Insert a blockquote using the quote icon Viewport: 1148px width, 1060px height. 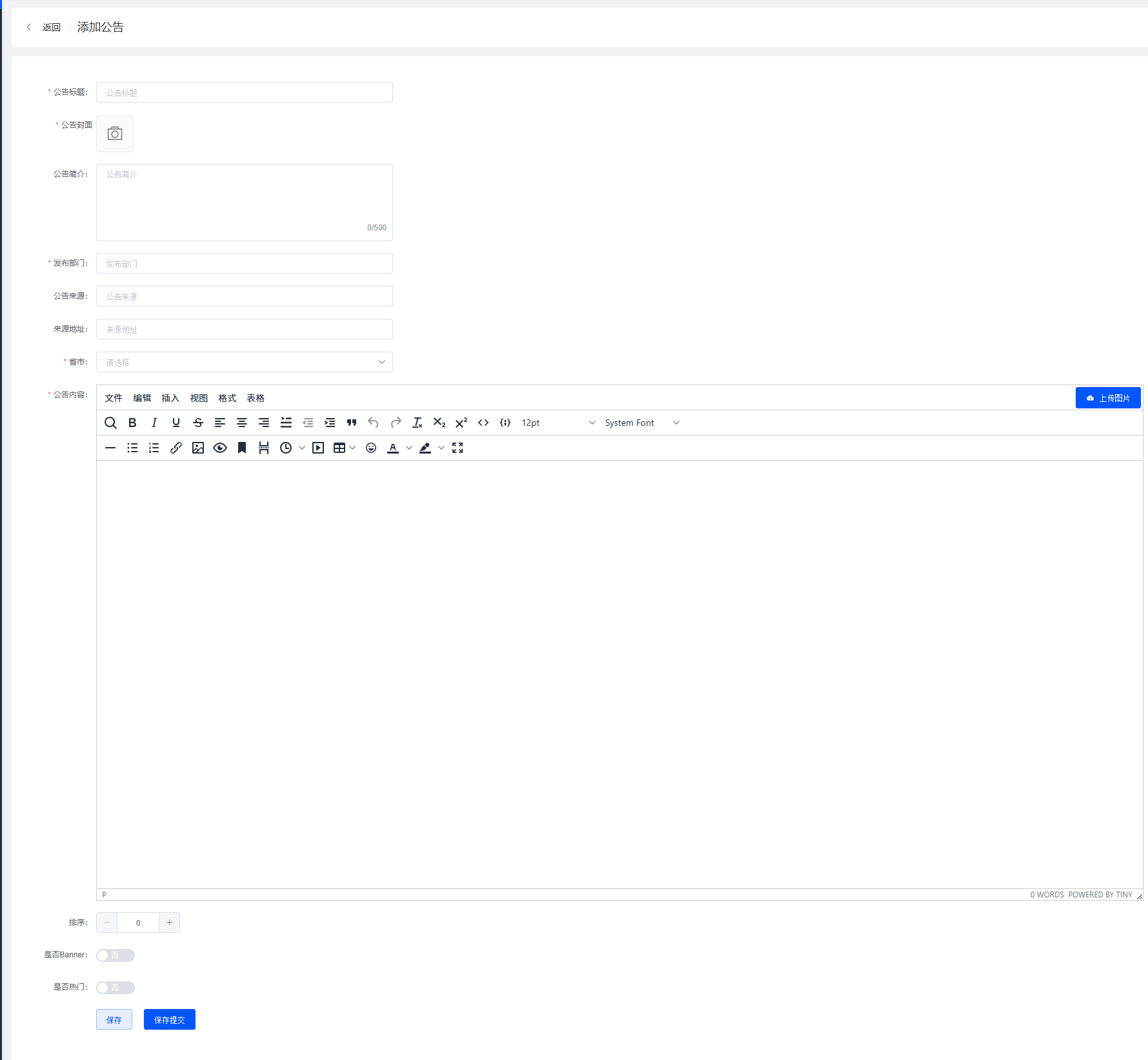coord(352,423)
